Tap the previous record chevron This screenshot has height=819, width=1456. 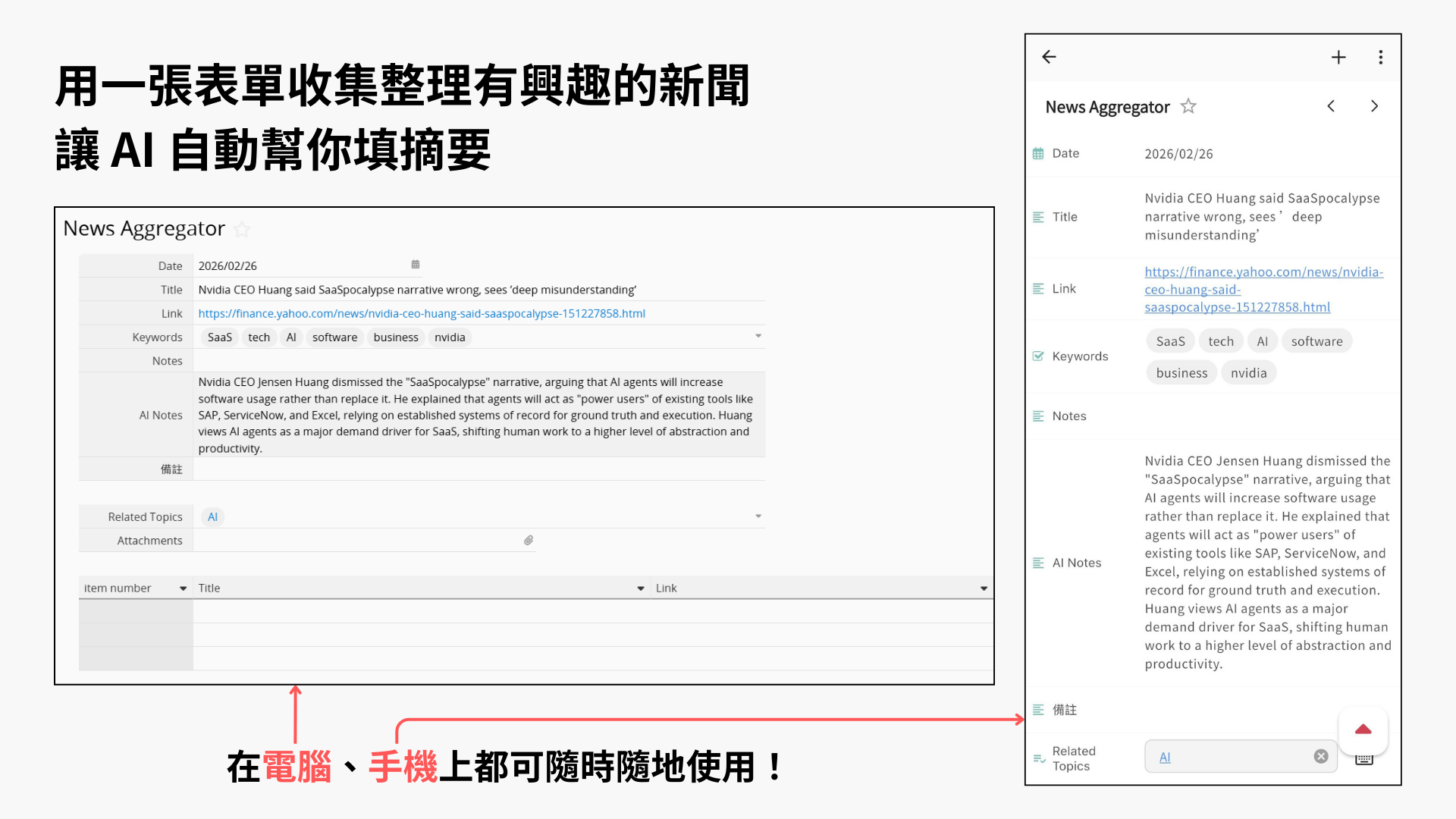tap(1331, 106)
